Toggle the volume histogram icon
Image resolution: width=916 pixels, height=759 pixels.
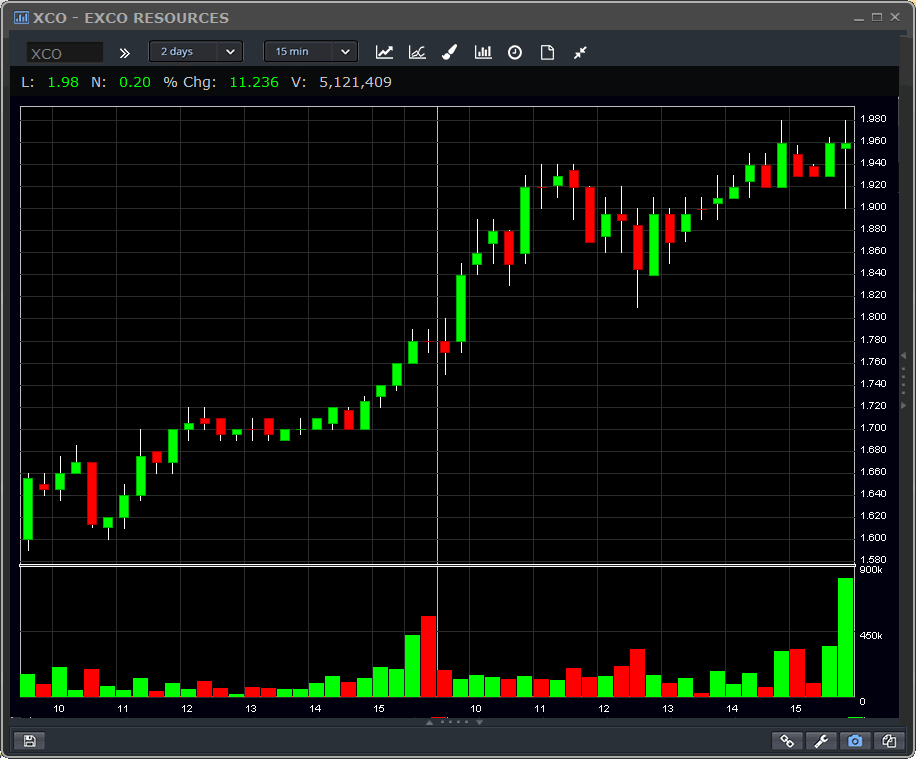click(x=482, y=51)
